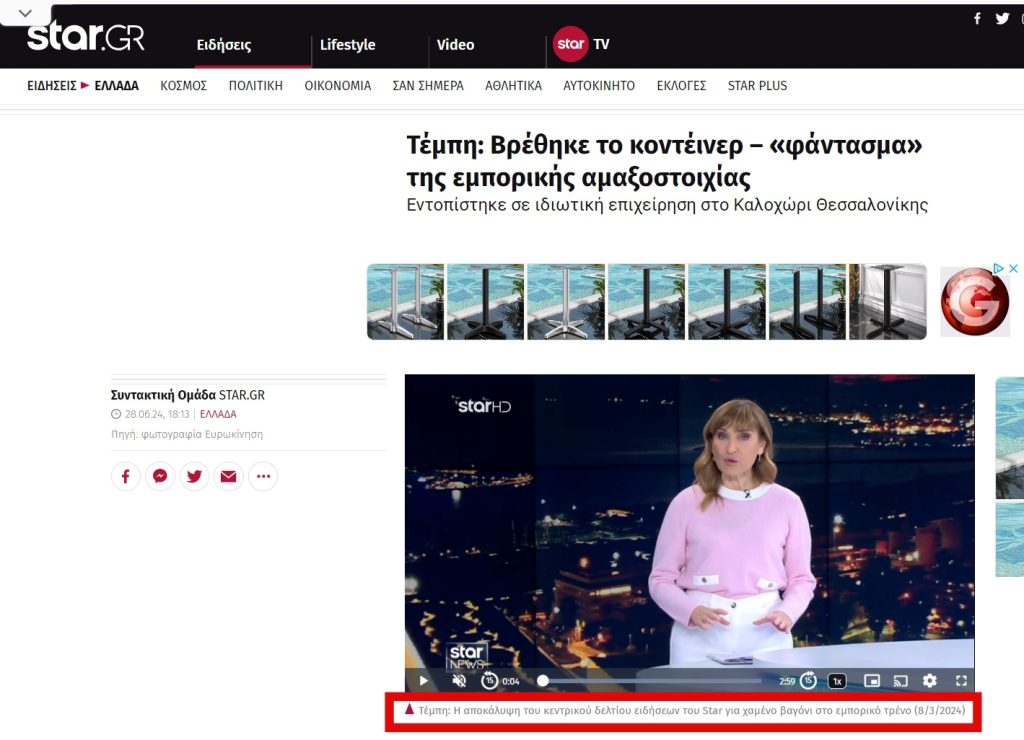Rewind video 15 seconds

489,681
